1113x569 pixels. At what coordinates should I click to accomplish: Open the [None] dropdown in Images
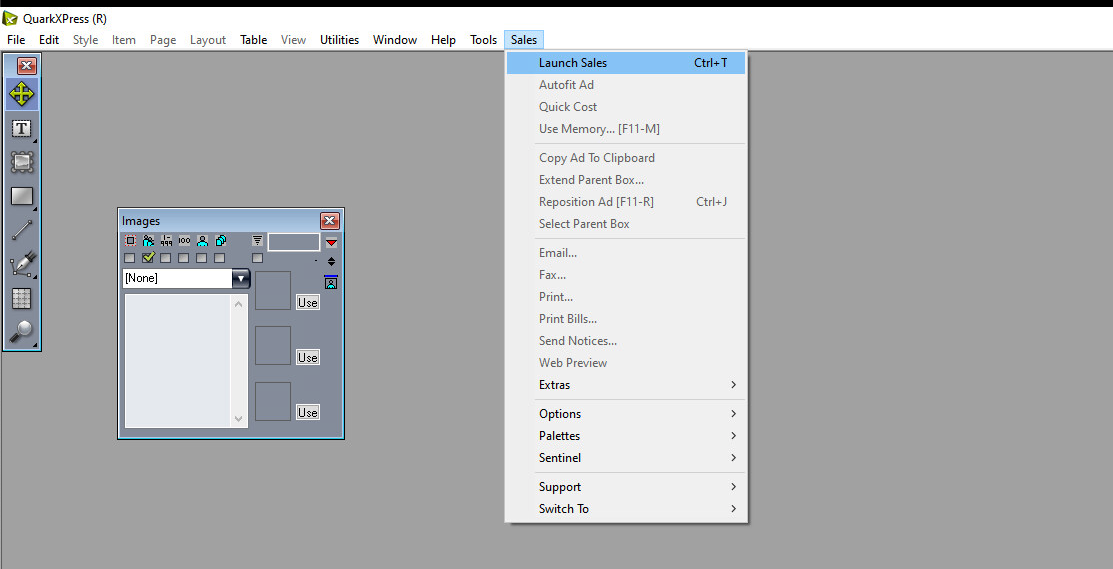tap(241, 278)
